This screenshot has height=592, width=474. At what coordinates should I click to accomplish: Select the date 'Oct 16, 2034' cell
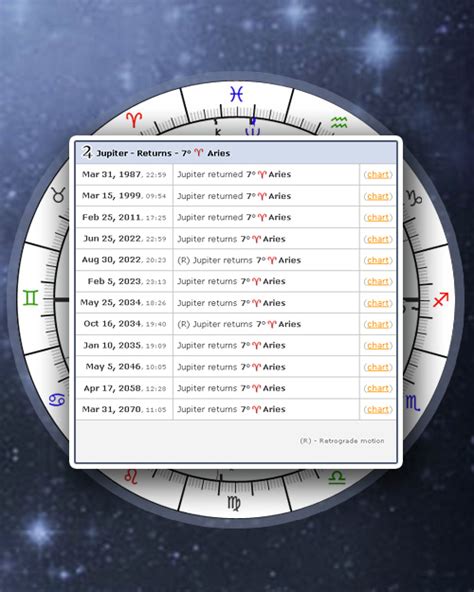124,324
